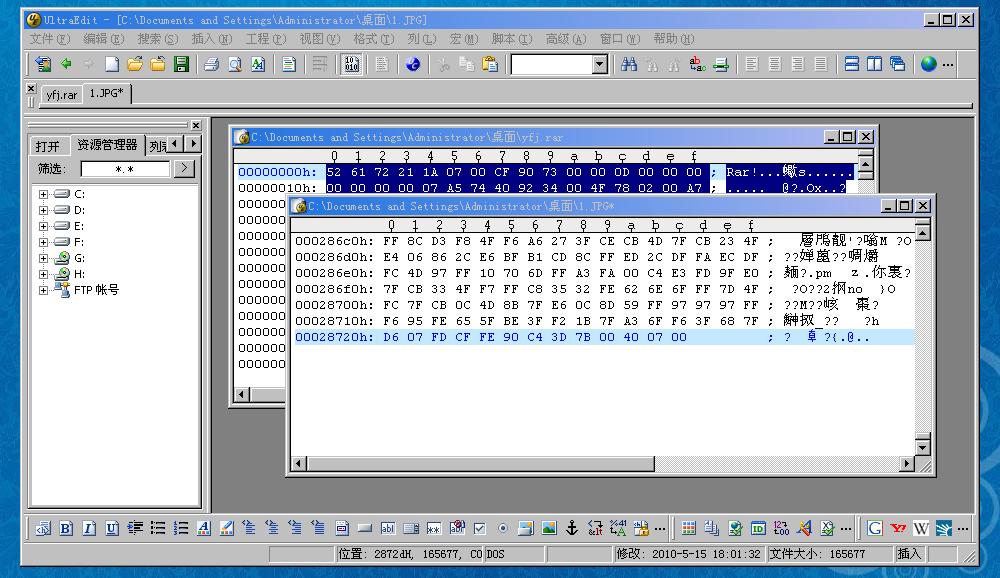Open the search text dropdown in toolbar

tap(599, 65)
